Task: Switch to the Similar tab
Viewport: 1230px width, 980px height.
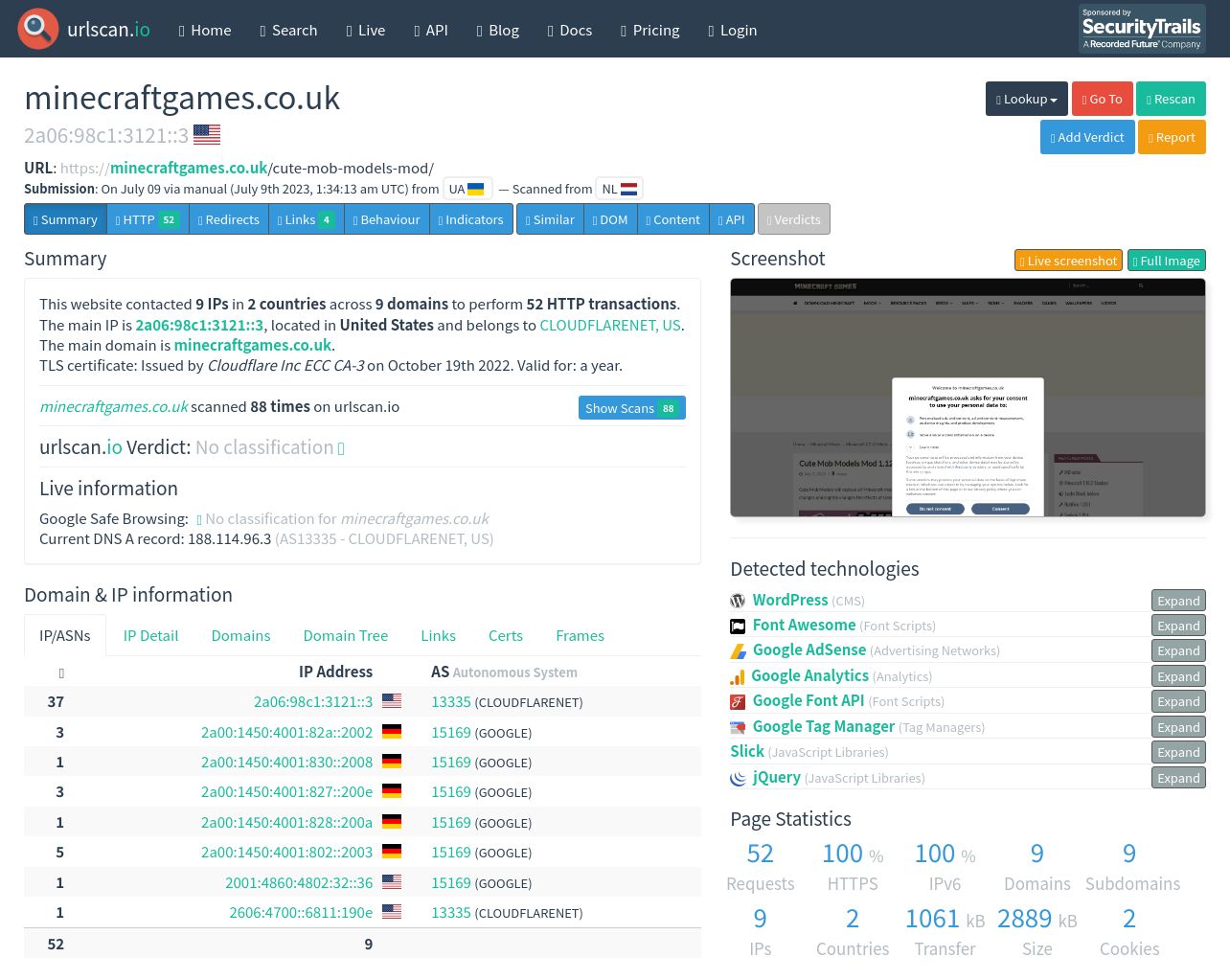Action: pos(550,219)
